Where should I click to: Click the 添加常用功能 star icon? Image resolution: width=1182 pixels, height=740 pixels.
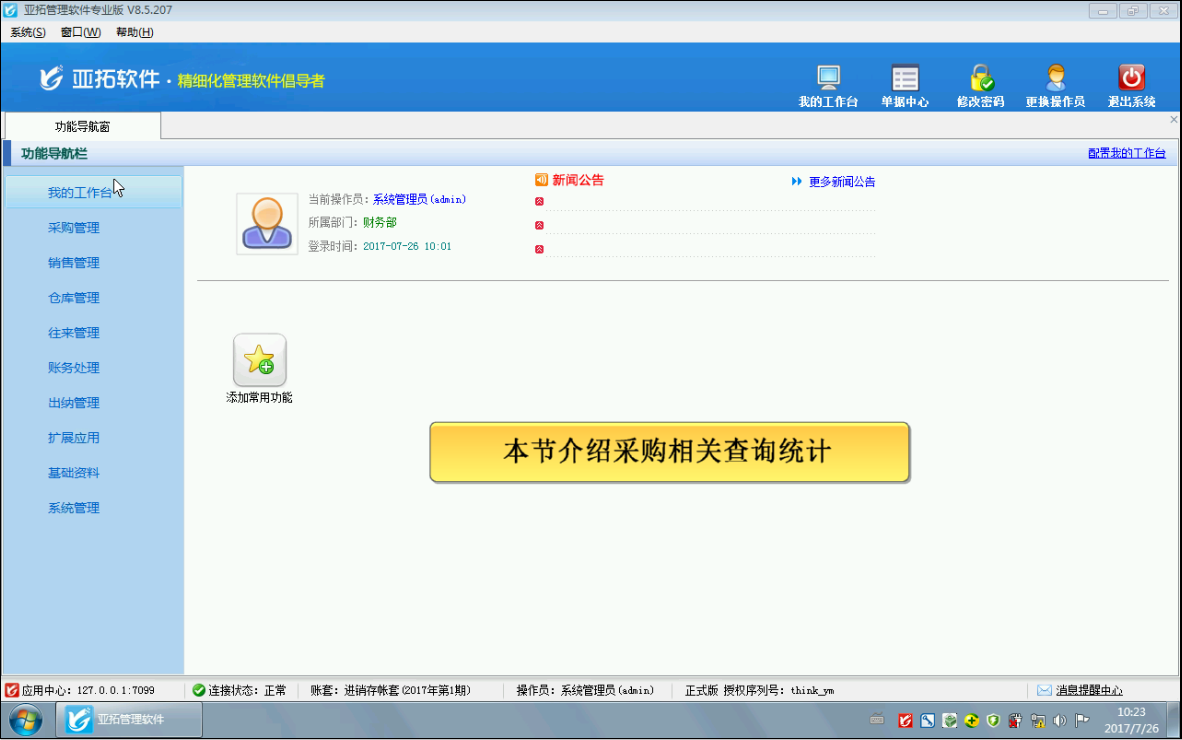click(260, 360)
